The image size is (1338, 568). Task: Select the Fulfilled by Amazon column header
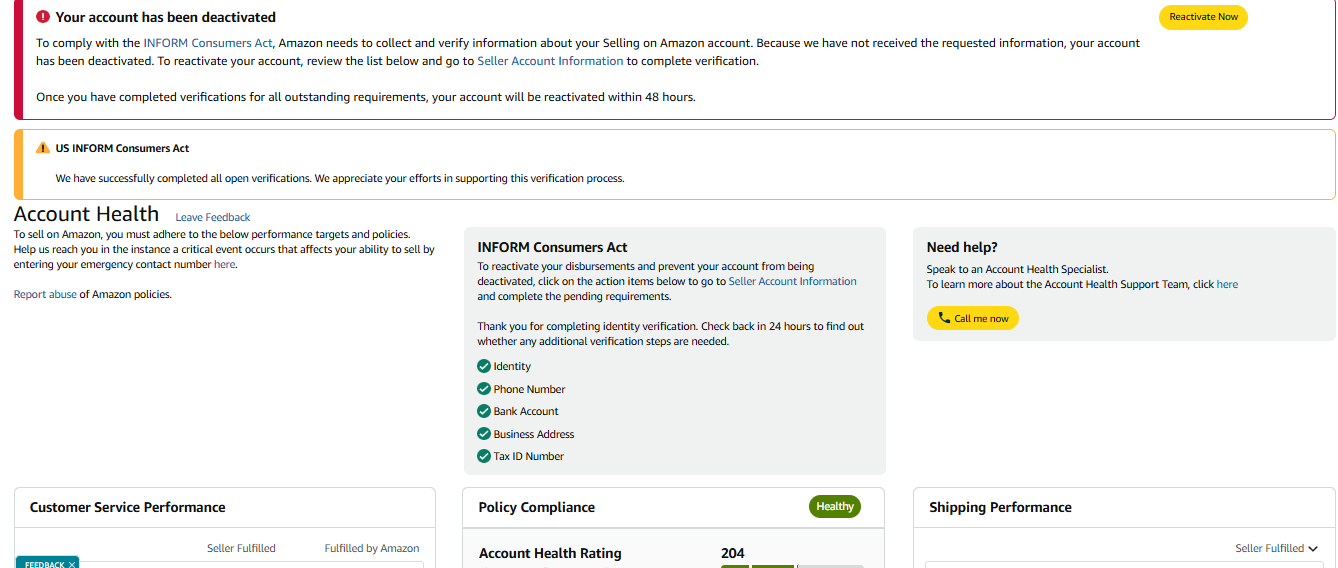point(372,548)
